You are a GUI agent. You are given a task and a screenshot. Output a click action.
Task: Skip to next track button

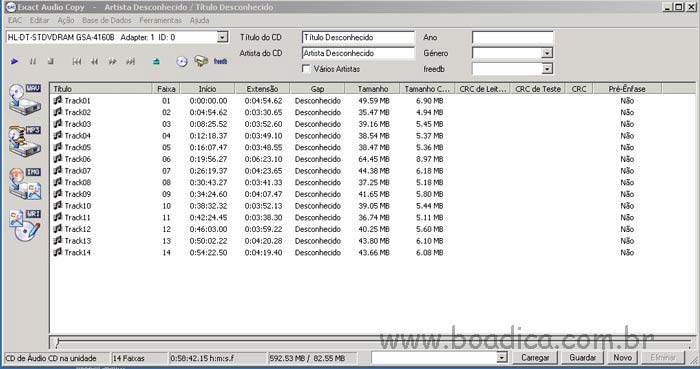point(130,62)
